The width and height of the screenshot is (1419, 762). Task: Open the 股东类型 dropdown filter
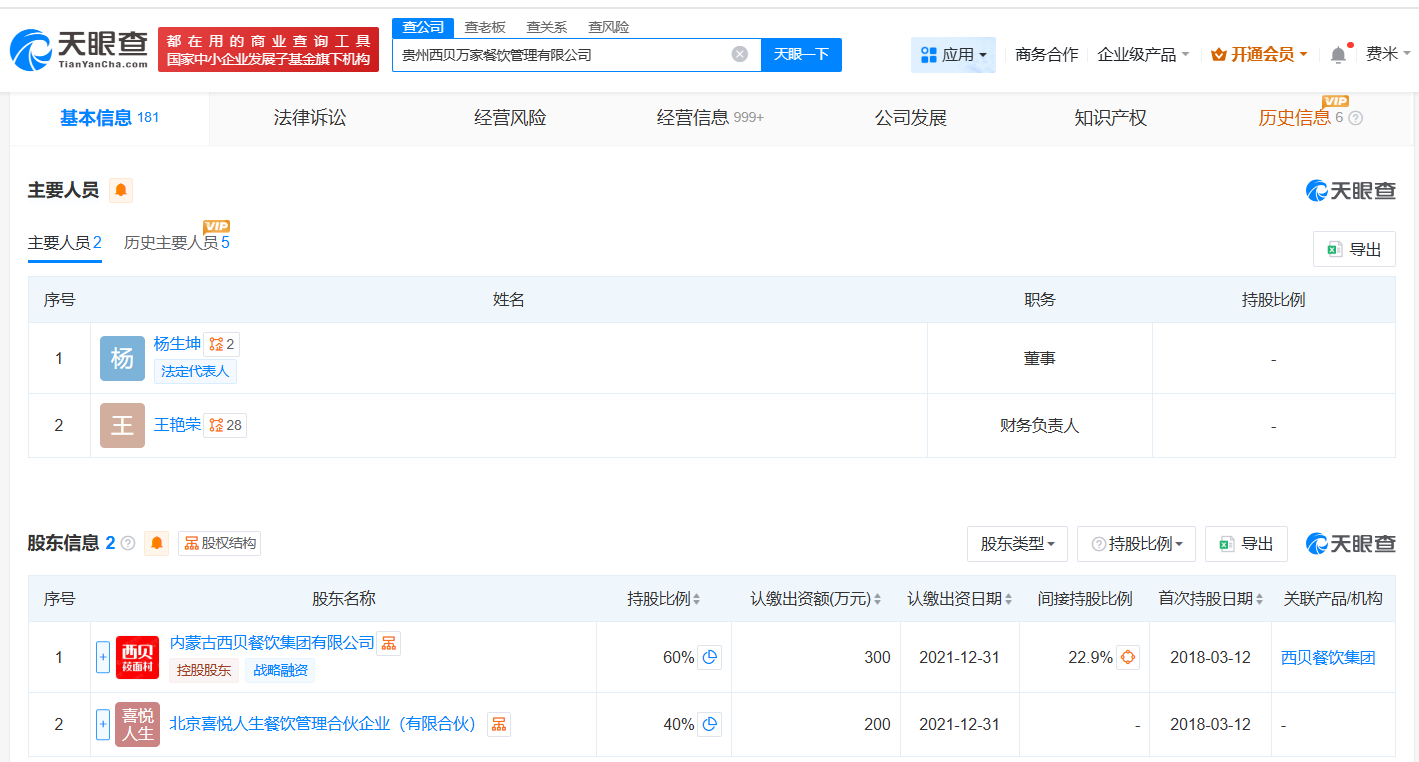pyautogui.click(x=1017, y=544)
